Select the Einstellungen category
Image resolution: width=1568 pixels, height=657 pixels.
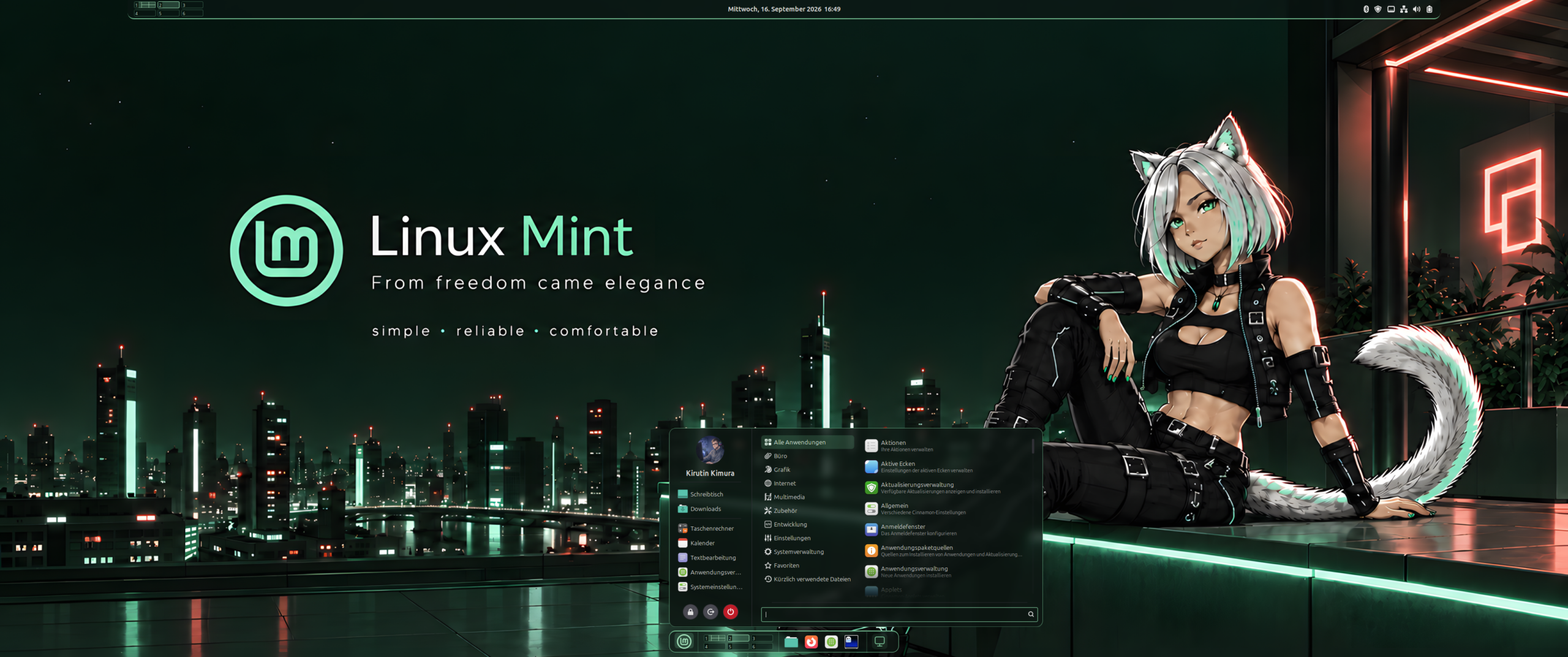(x=807, y=538)
